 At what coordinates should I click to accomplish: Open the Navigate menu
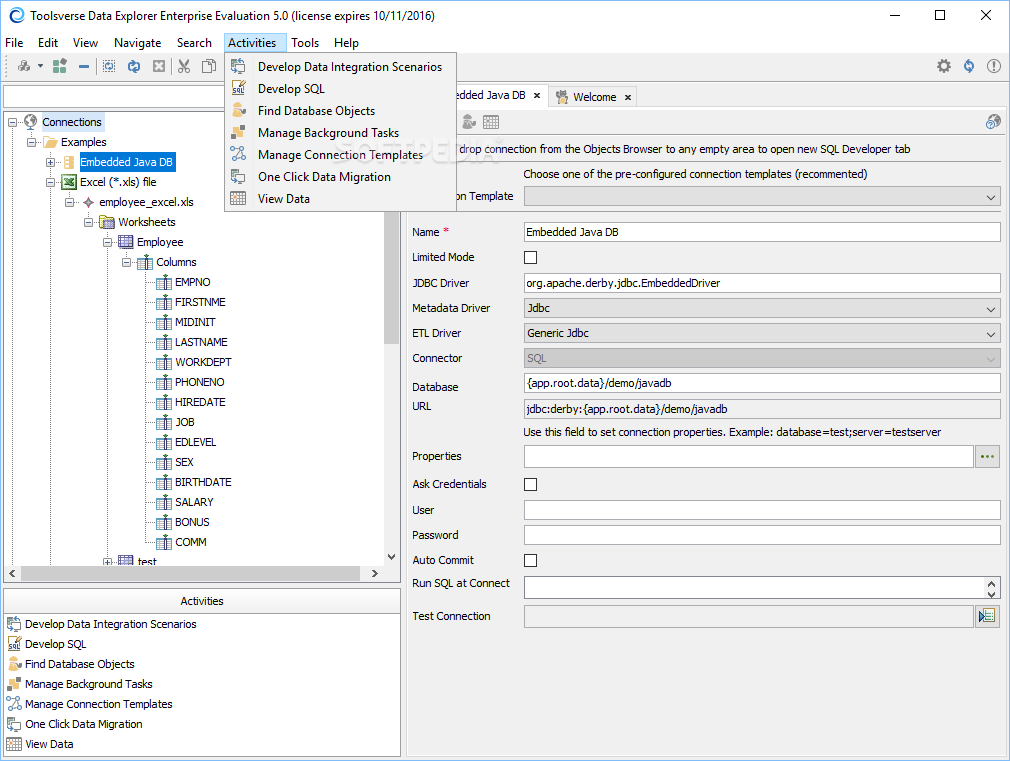click(137, 43)
